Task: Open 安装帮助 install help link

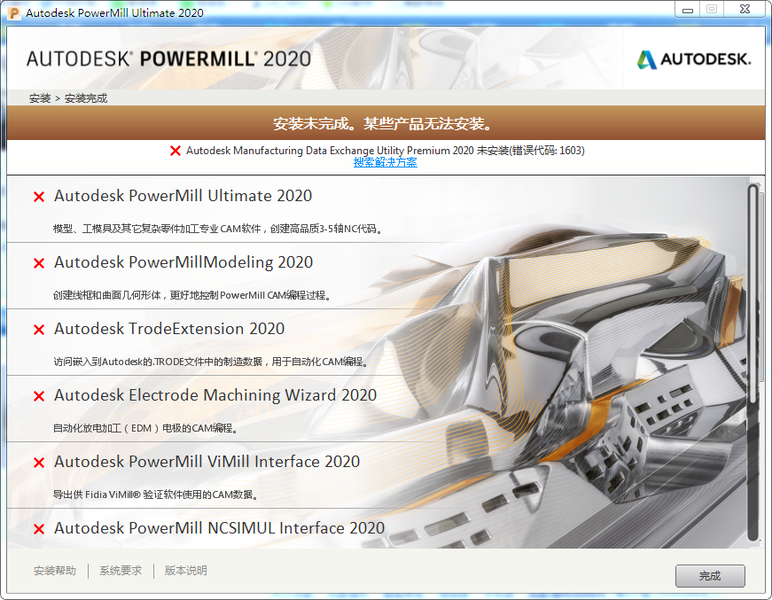Action: (55, 570)
